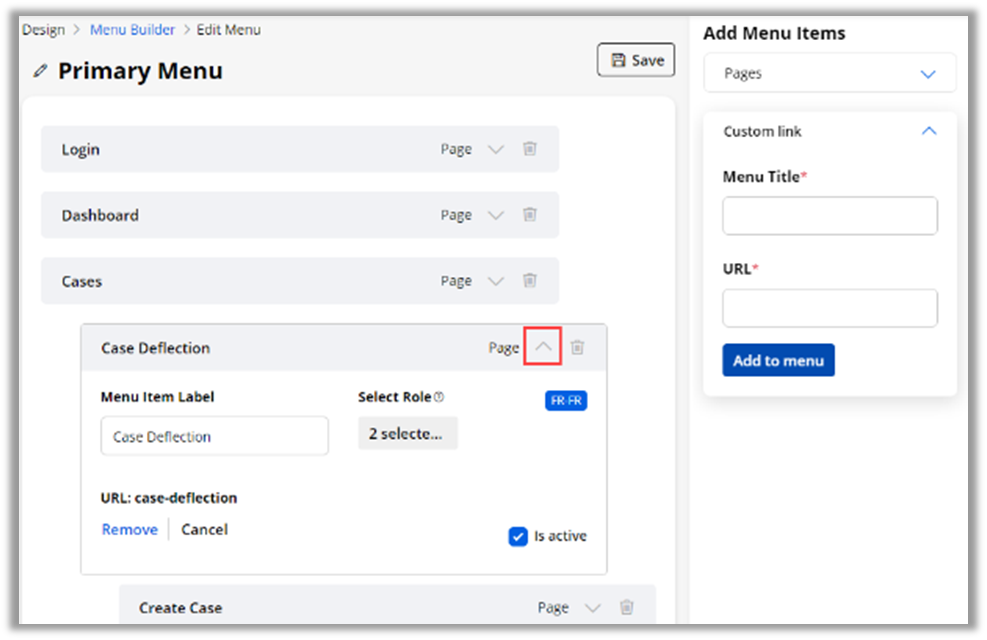Click Select Role help info icon
Screen dimensions: 987x640
439,397
